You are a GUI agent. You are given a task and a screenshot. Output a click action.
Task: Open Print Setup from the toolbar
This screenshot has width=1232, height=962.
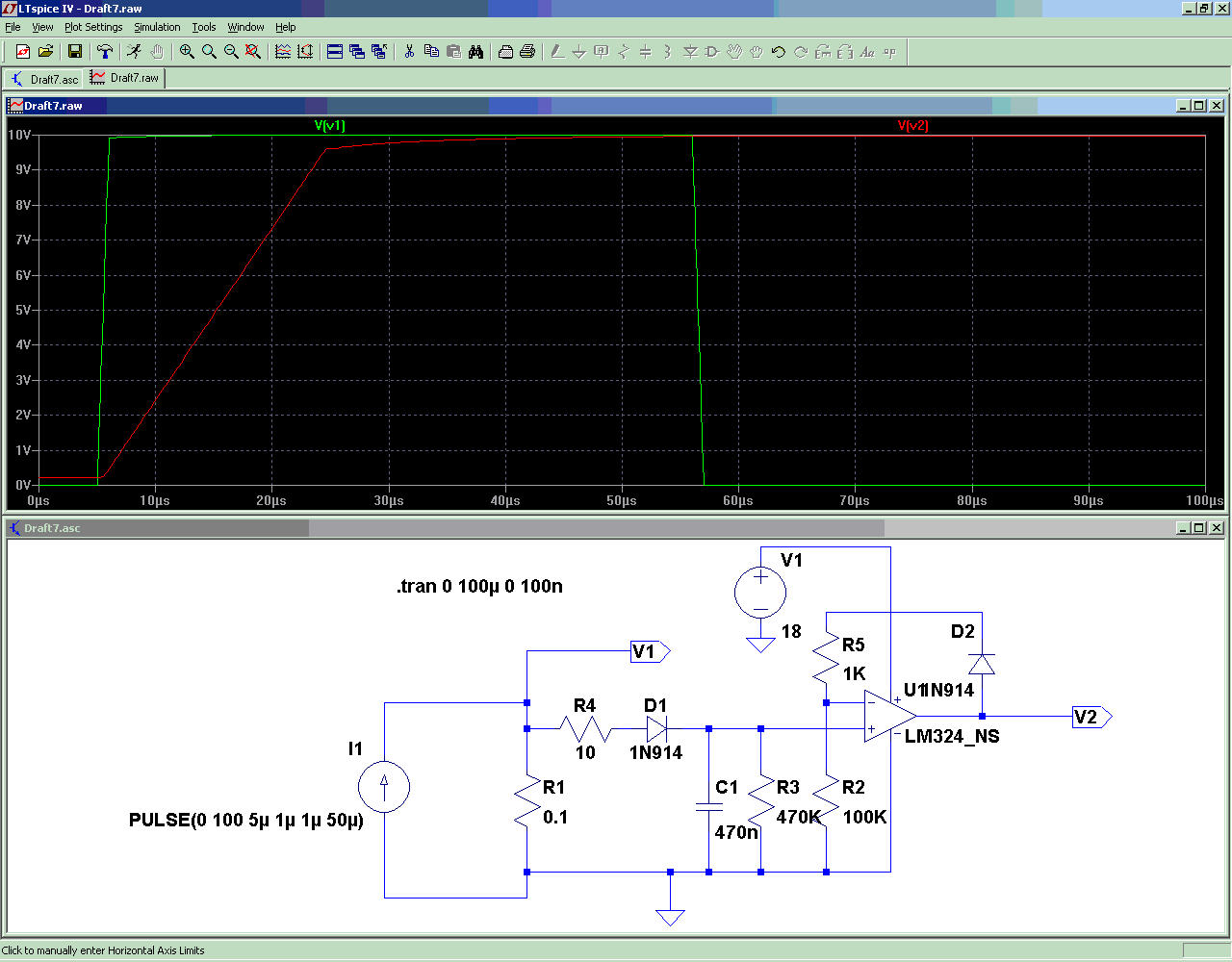(x=505, y=52)
